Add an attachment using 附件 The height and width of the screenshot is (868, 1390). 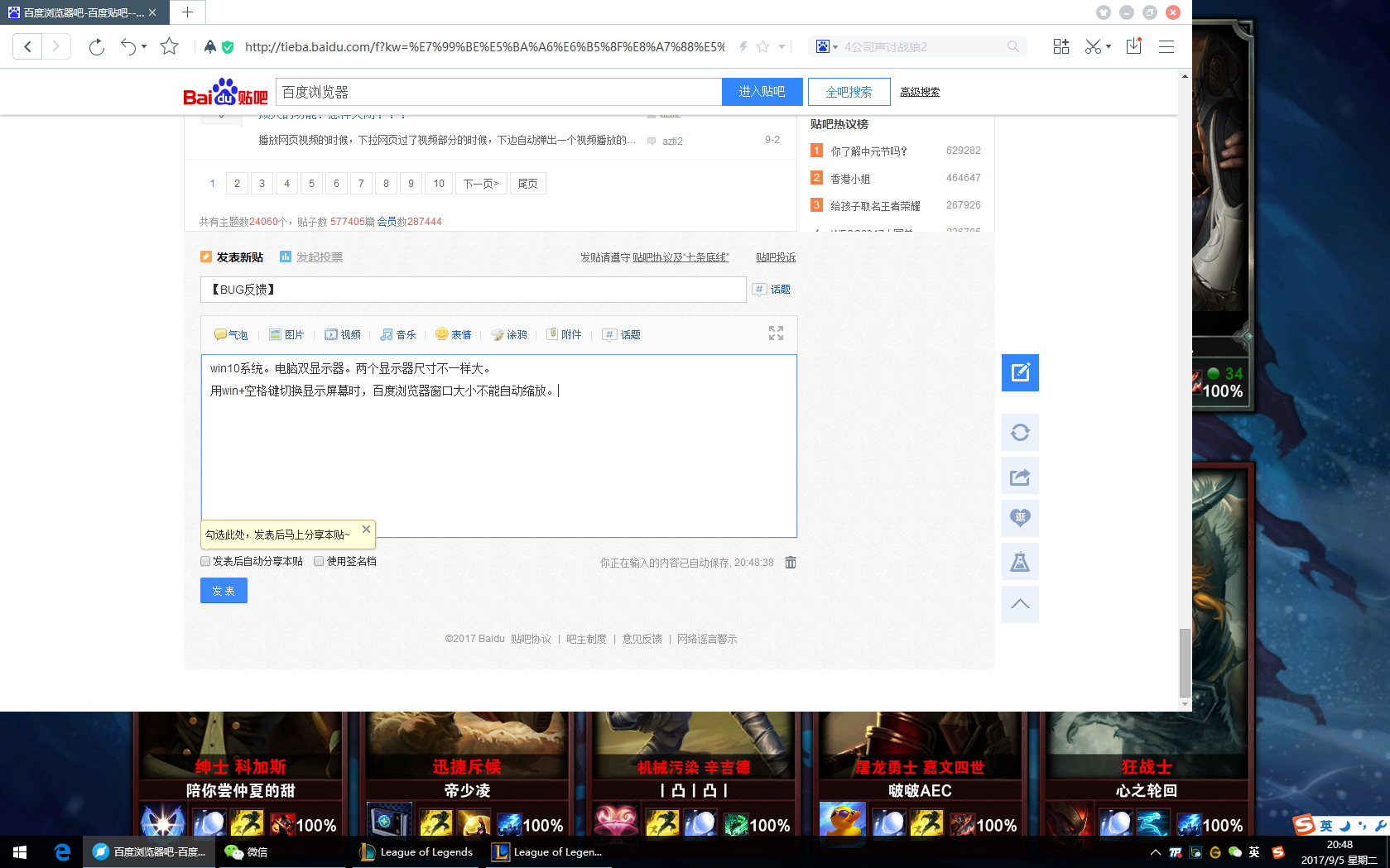coord(564,335)
